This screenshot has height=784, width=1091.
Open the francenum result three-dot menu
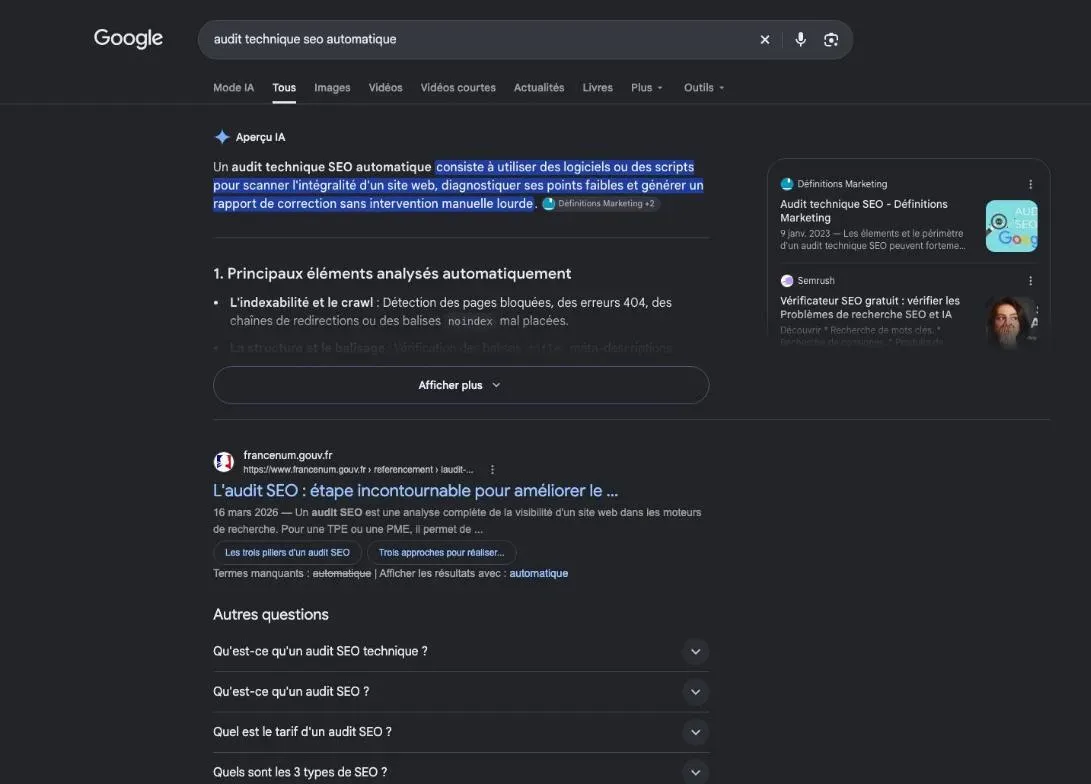[x=493, y=470]
